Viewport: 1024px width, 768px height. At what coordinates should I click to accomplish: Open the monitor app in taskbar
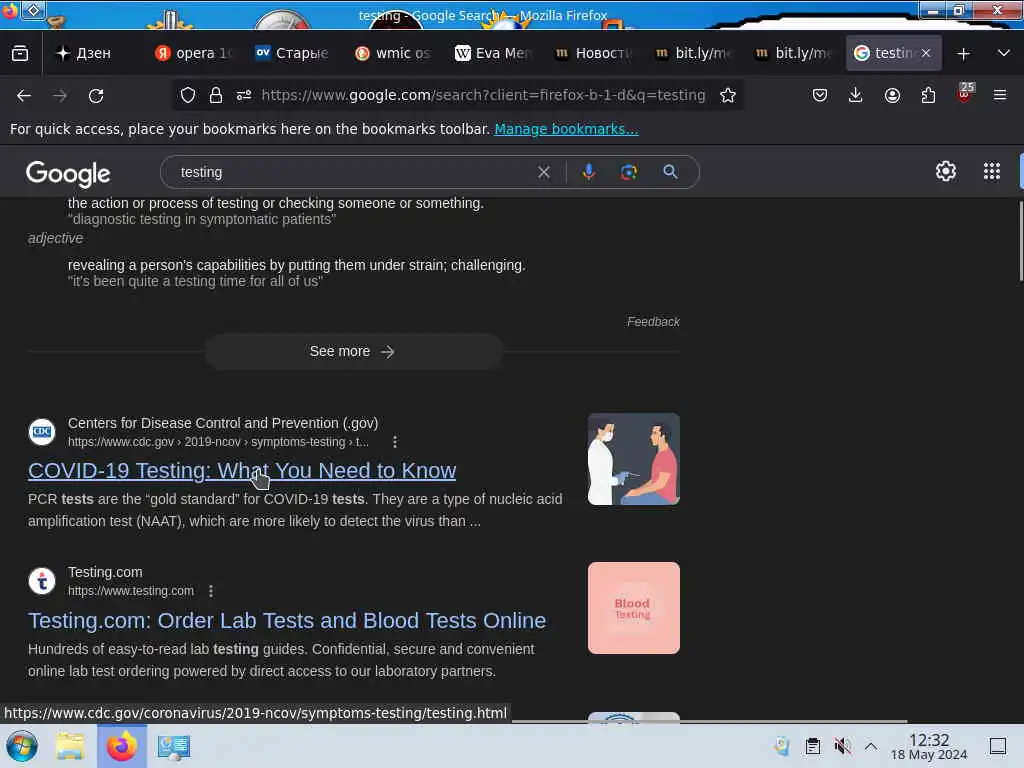tap(173, 747)
